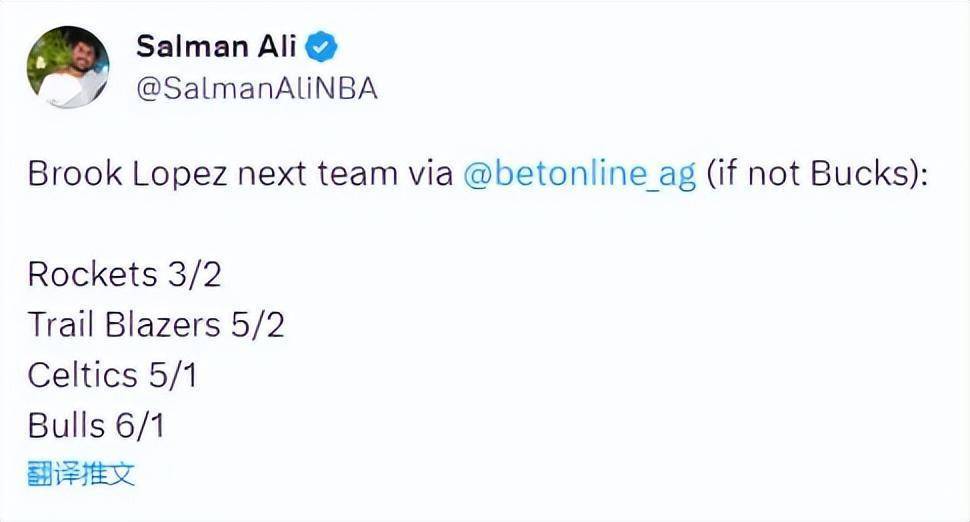
Task: Click the word "Rockets" in the odds list
Action: [x=92, y=274]
